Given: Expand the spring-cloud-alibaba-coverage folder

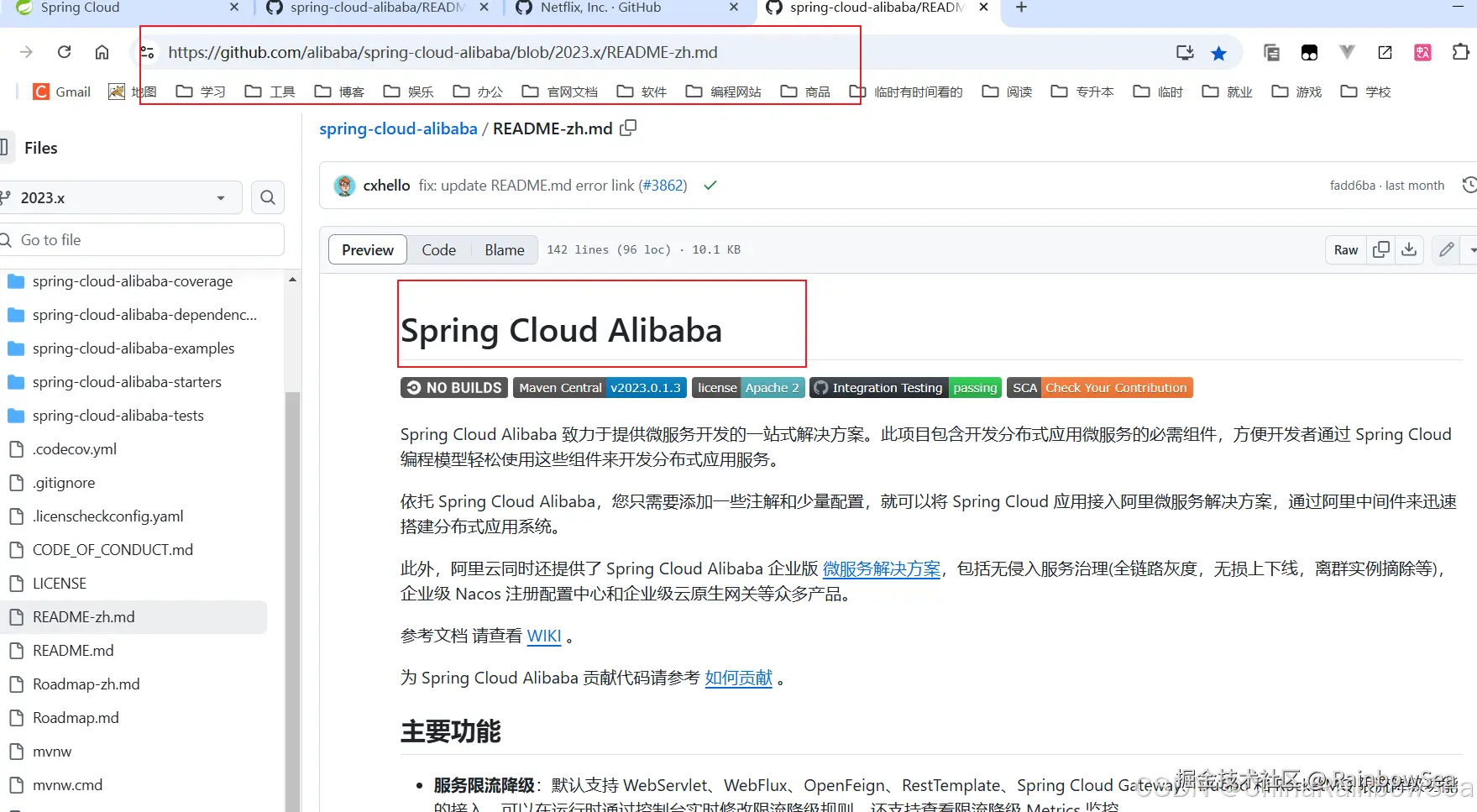Looking at the screenshot, I should (133, 281).
